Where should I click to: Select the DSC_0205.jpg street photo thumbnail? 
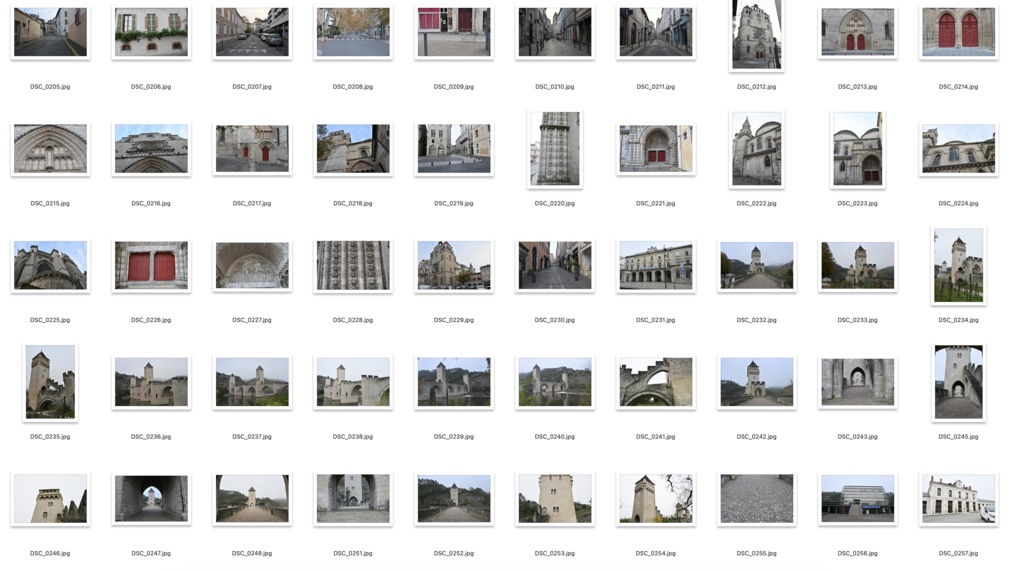(50, 32)
